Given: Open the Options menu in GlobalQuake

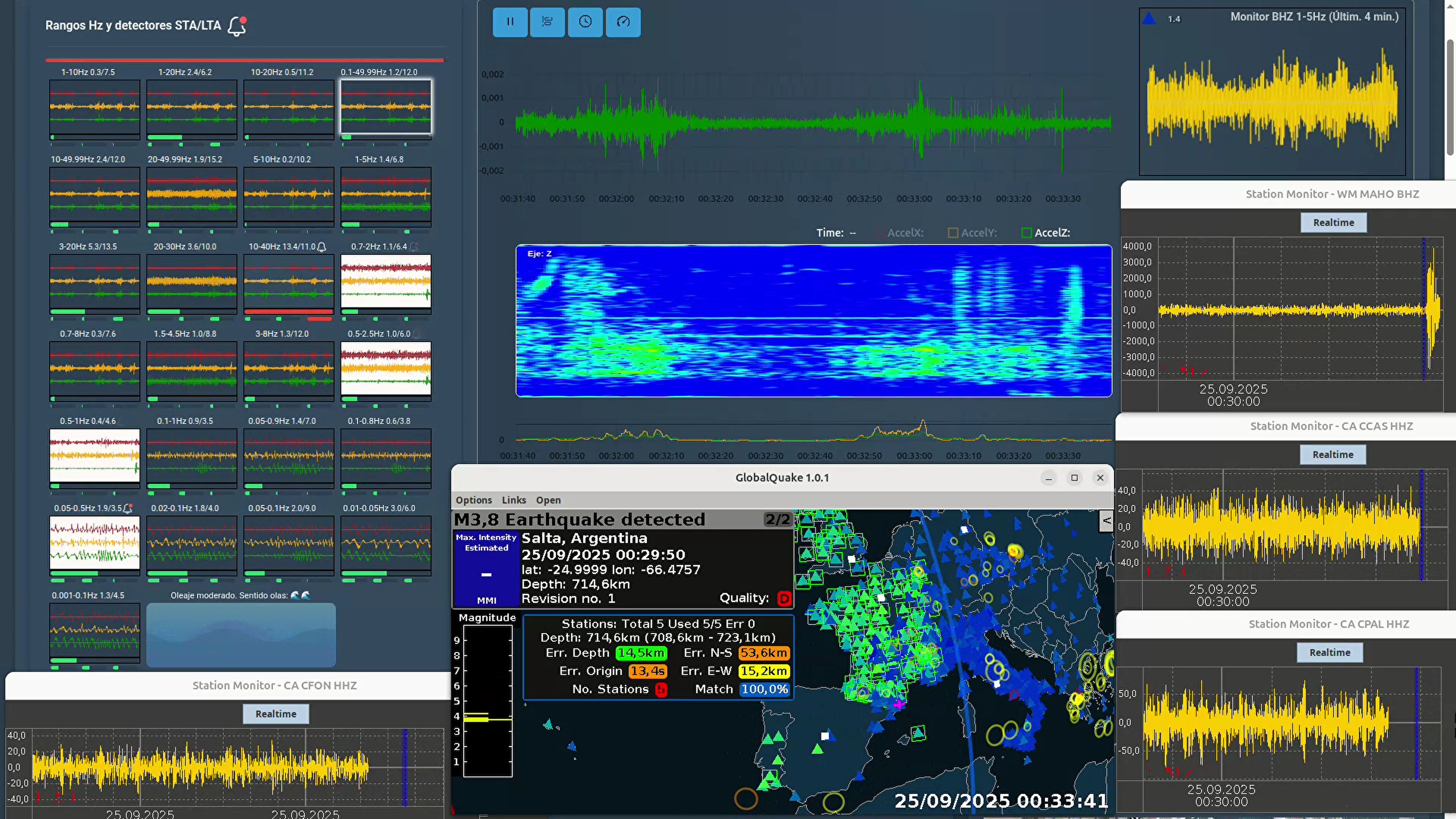Looking at the screenshot, I should point(474,500).
